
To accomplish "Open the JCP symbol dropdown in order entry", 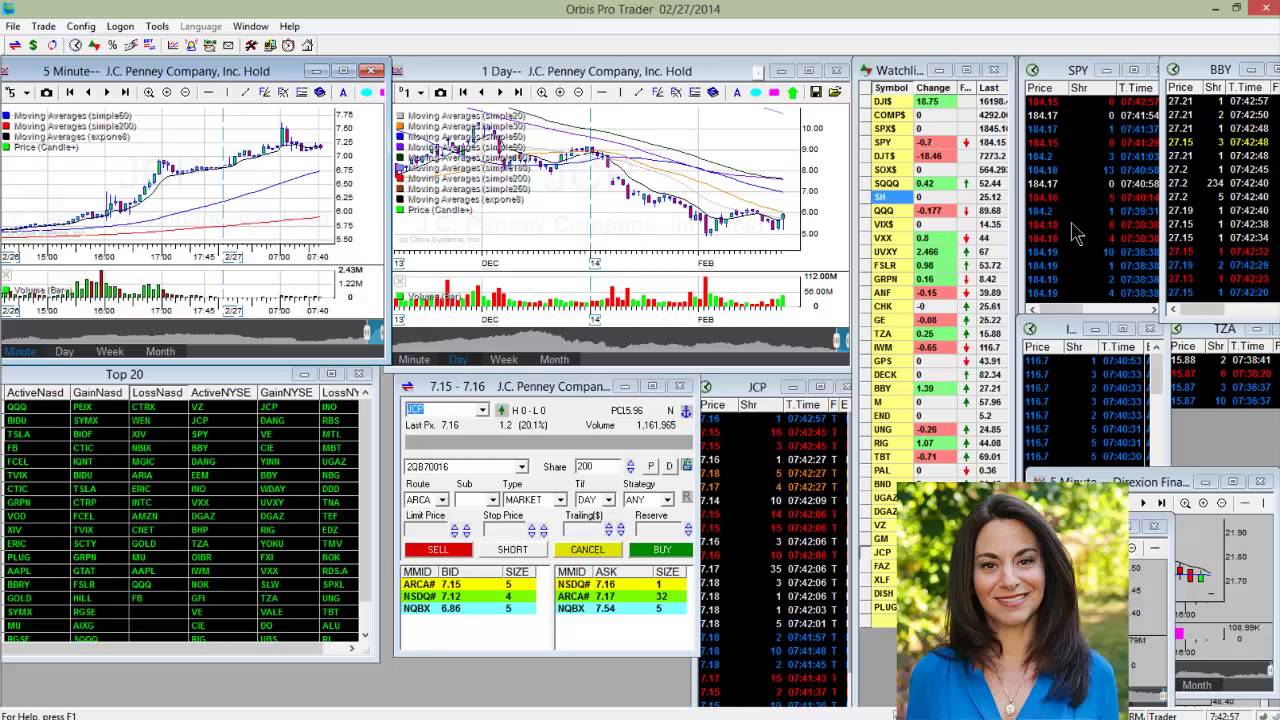I will point(482,410).
